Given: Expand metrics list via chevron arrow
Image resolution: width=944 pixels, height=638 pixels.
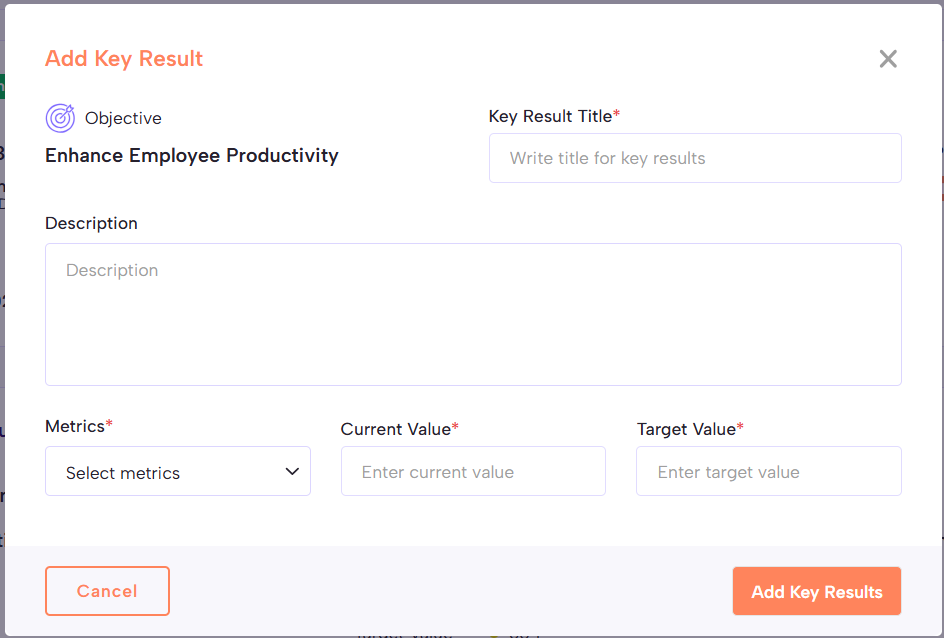Looking at the screenshot, I should 292,471.
